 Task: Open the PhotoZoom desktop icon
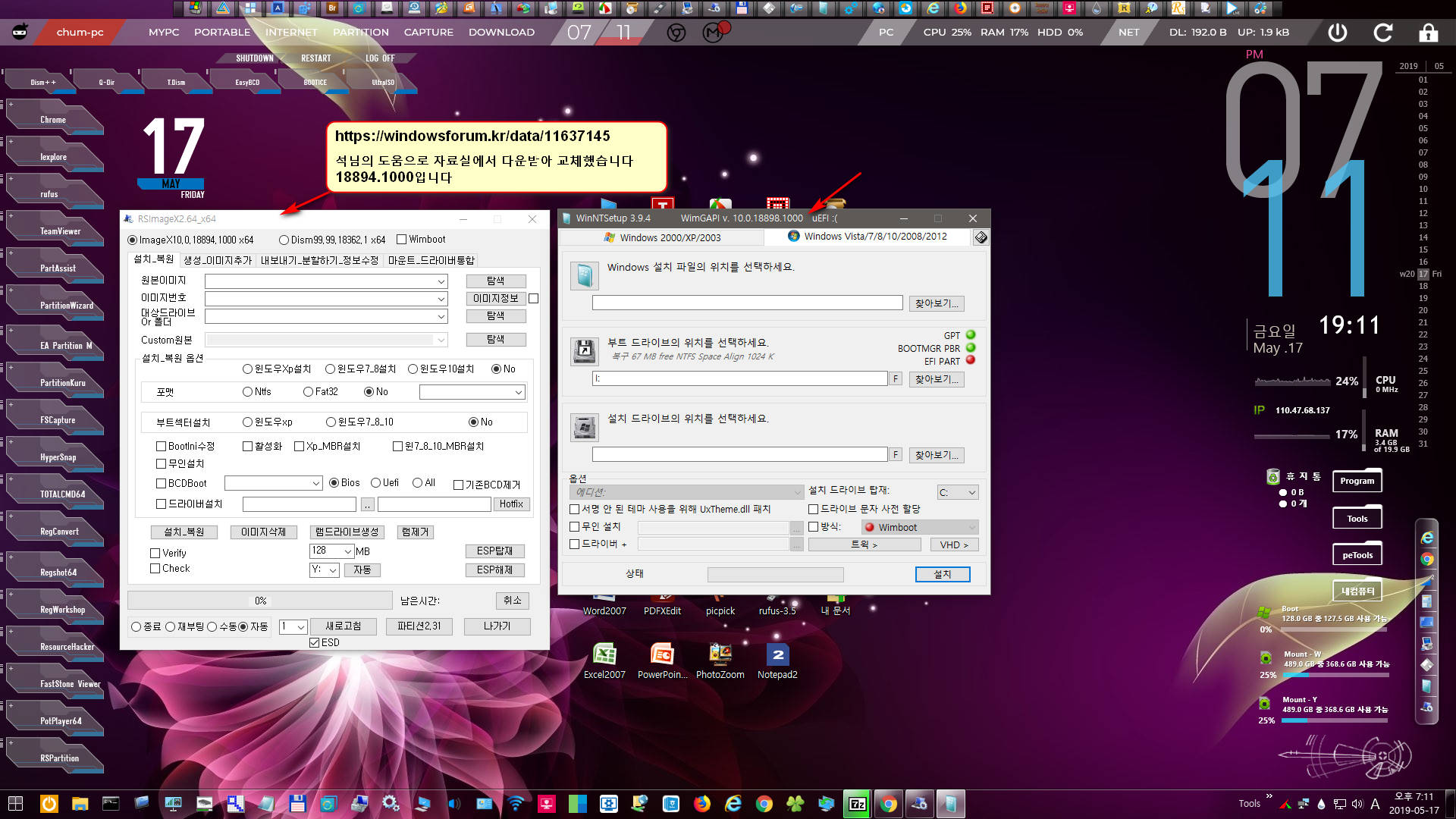click(720, 661)
